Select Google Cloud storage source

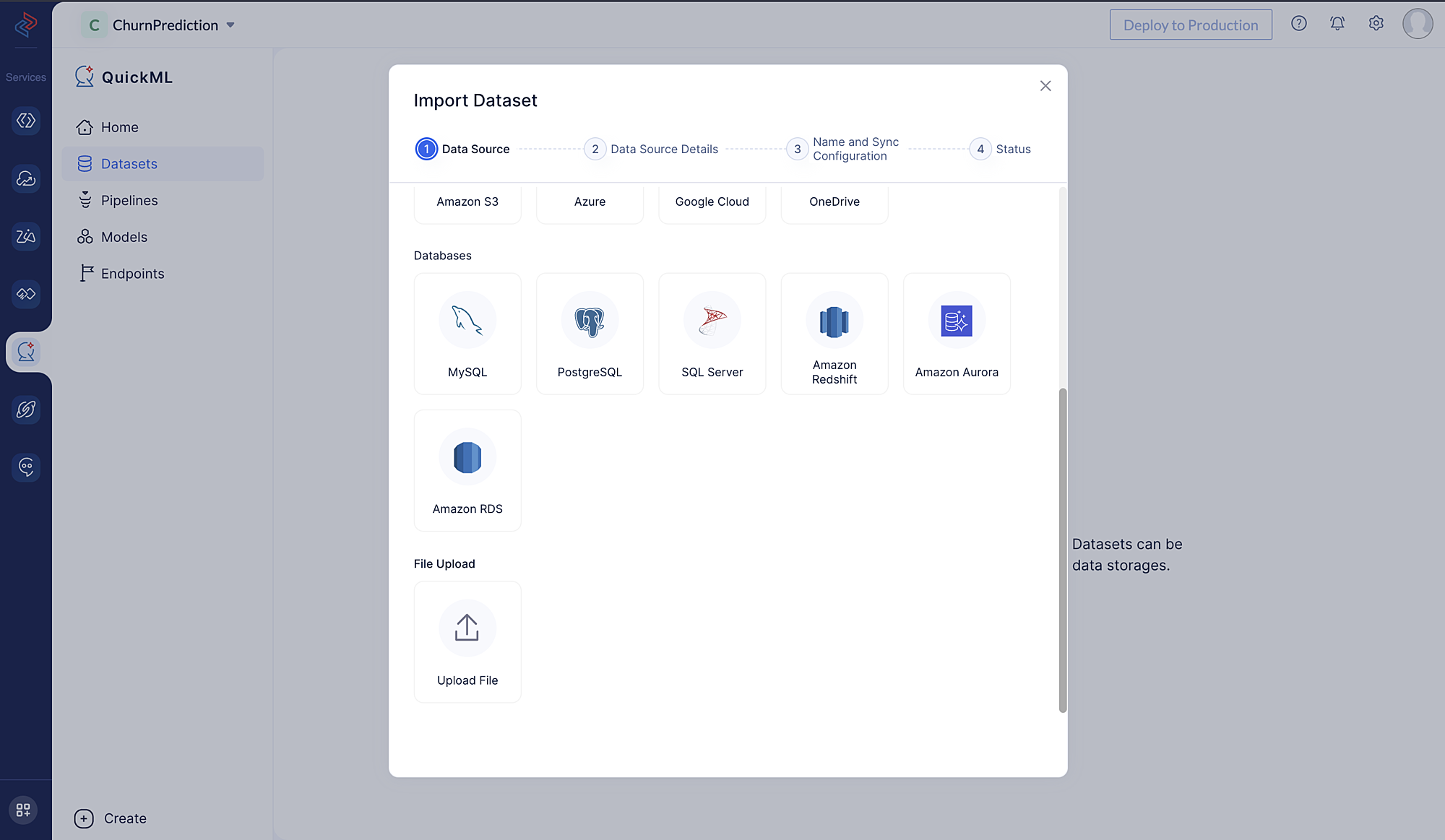tap(712, 201)
